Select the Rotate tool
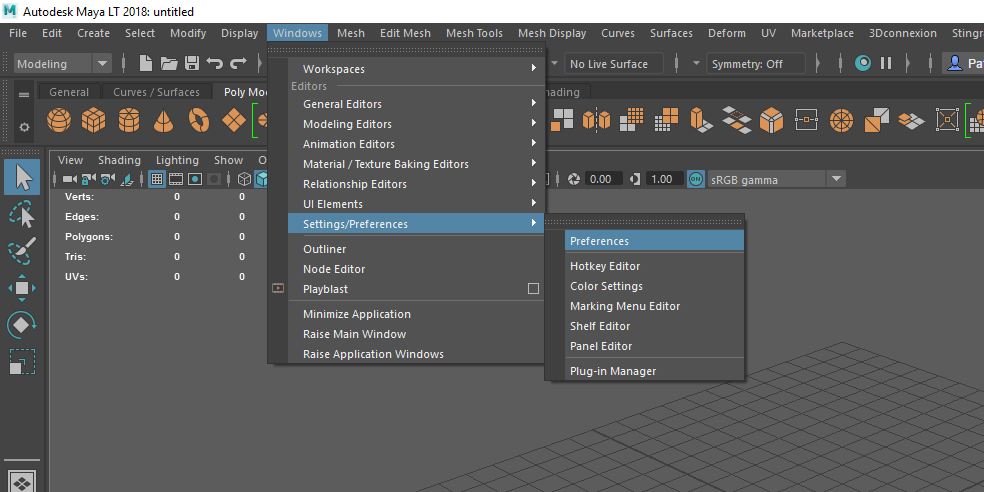 point(22,324)
